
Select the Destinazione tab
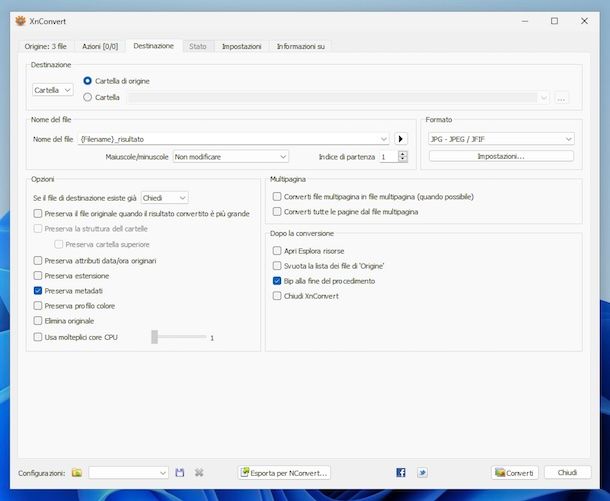[x=154, y=46]
